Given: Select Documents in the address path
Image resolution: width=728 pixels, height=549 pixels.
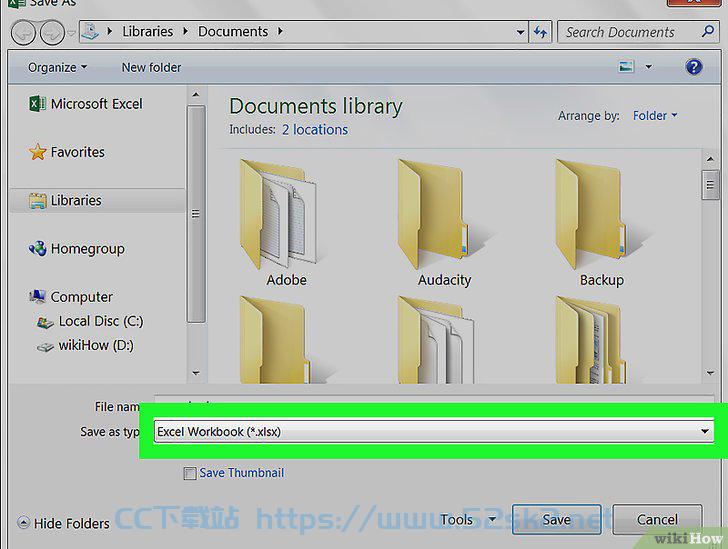Looking at the screenshot, I should [x=233, y=32].
